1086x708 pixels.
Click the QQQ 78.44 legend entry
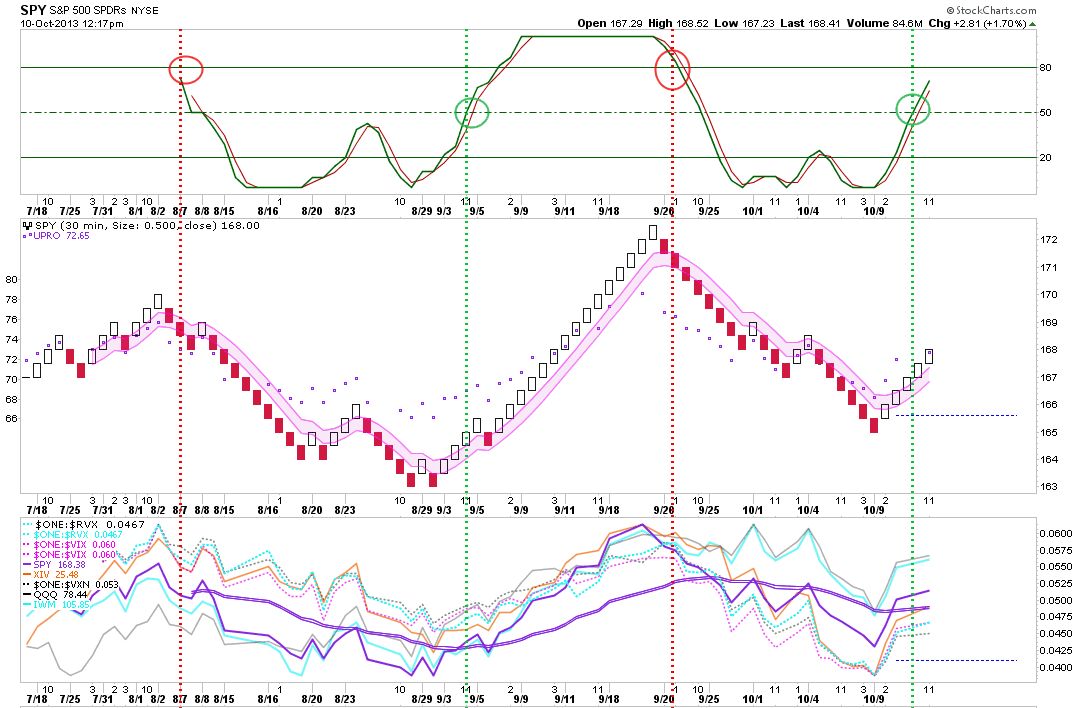tap(61, 594)
